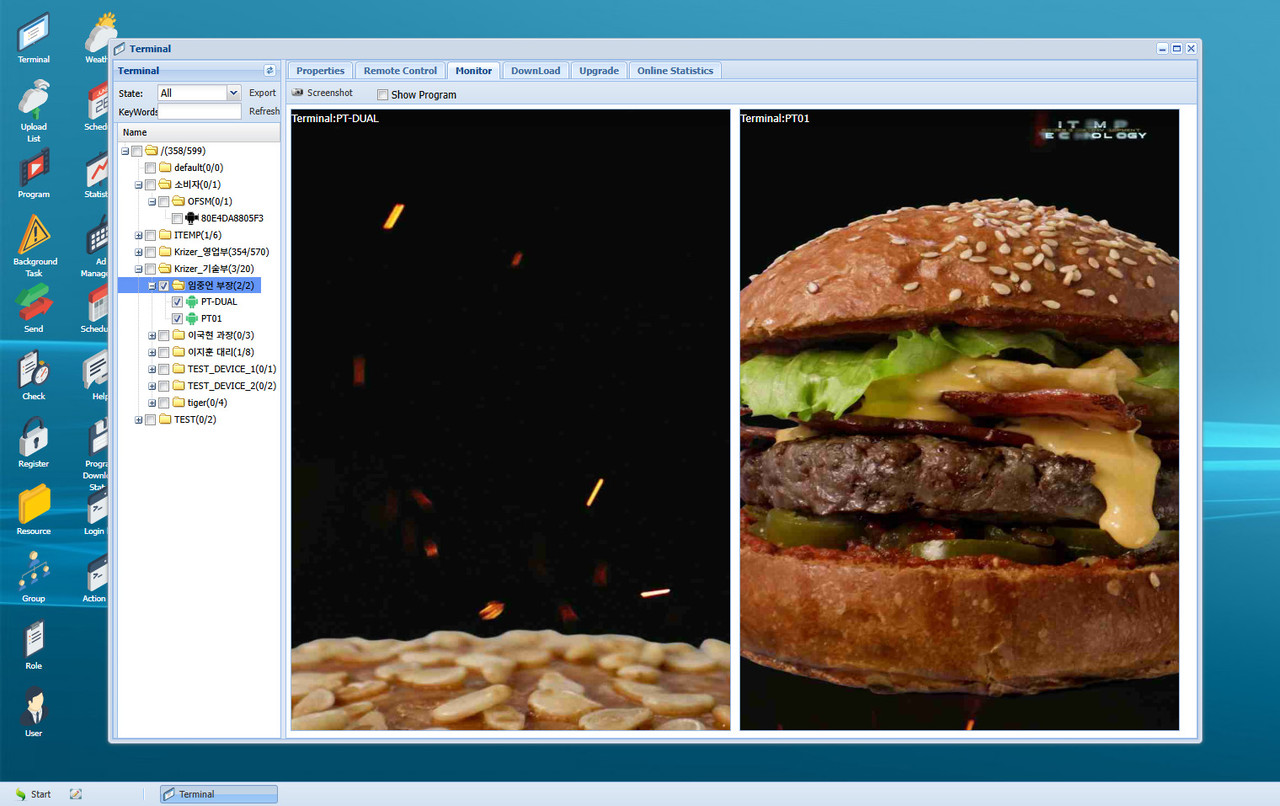Check the 80E4DA8805F3 device checkbox
1280x806 pixels.
click(177, 218)
